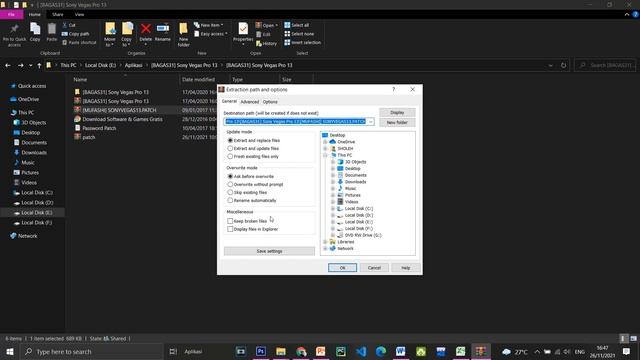Click the red Delete icon

[146, 29]
